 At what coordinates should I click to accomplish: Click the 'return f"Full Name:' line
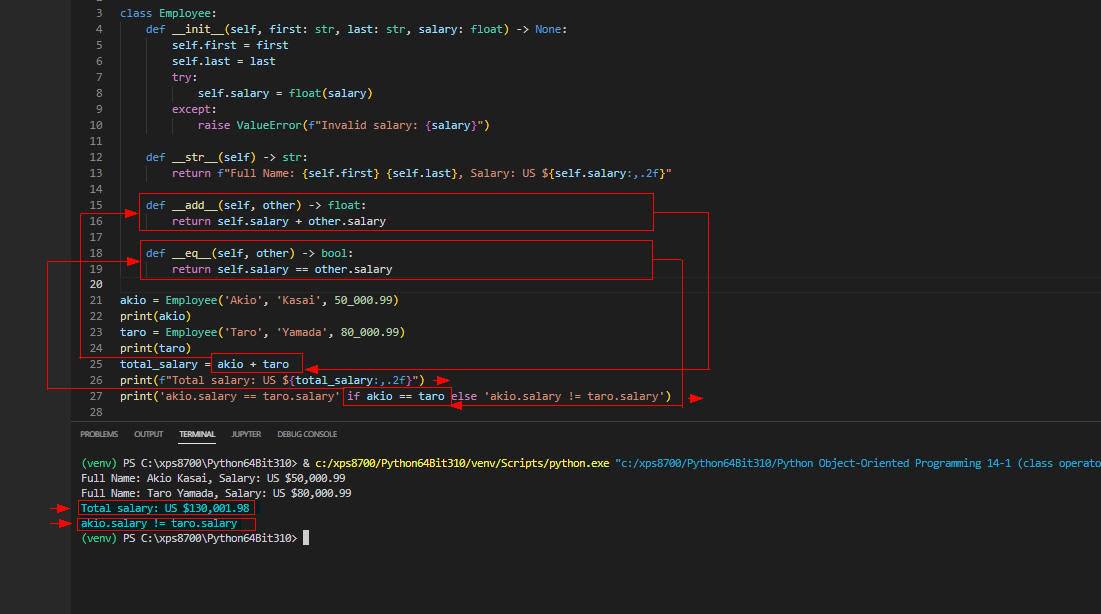pyautogui.click(x=421, y=174)
